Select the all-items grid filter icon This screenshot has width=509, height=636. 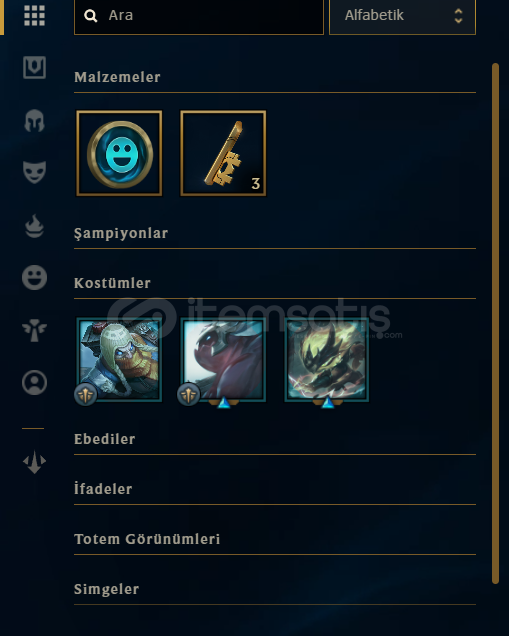point(34,16)
